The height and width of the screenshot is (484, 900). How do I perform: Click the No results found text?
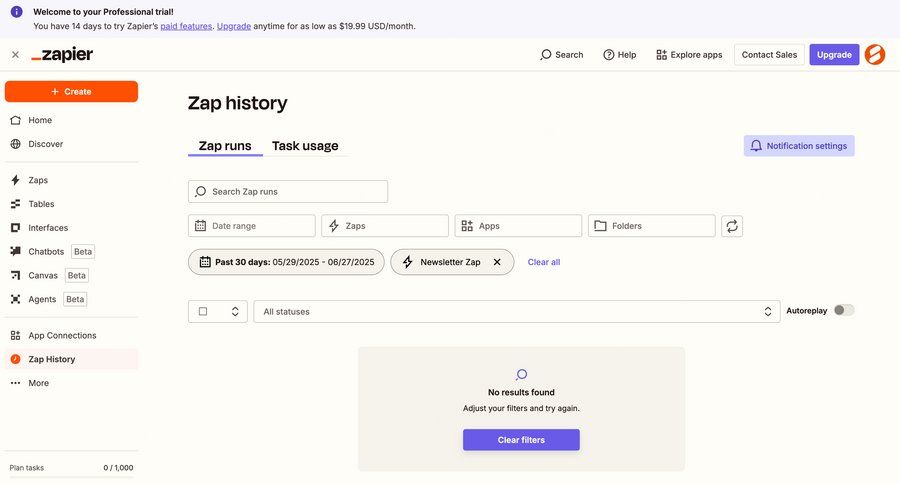coord(521,392)
